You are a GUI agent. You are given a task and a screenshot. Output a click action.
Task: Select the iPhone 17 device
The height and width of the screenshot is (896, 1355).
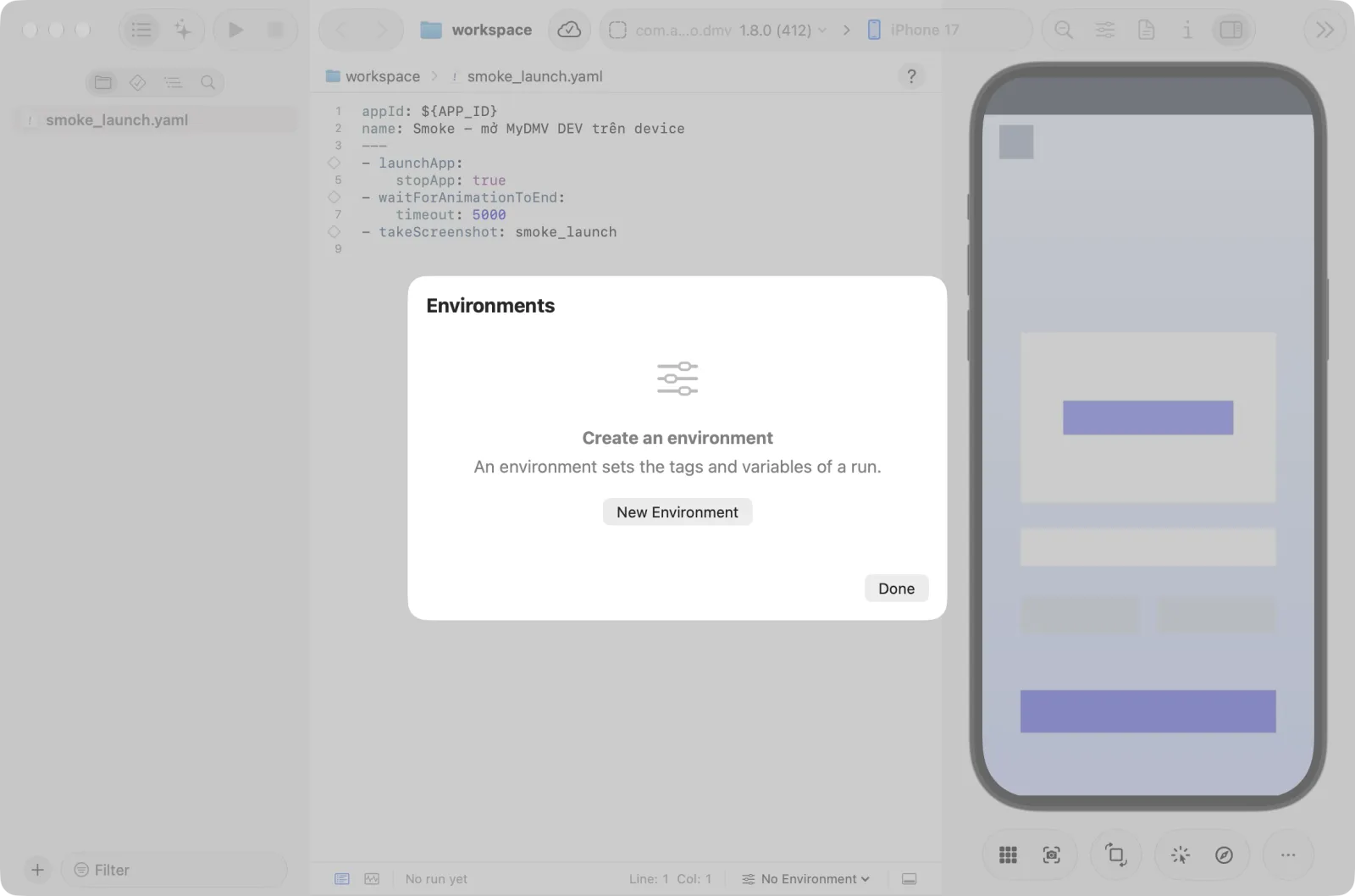[x=913, y=30]
